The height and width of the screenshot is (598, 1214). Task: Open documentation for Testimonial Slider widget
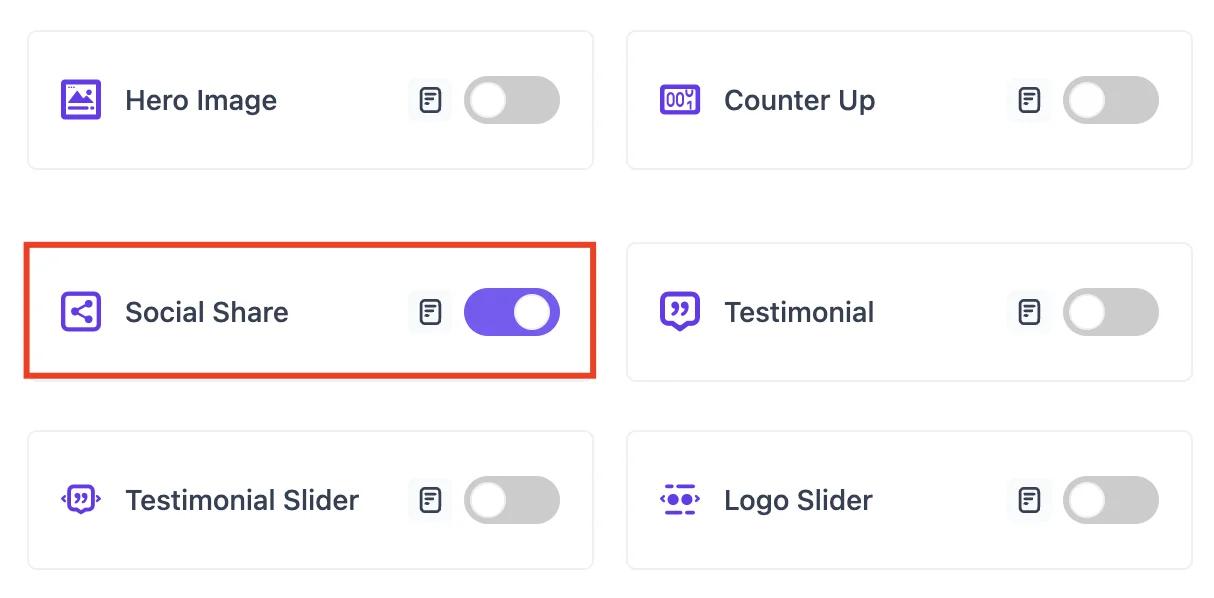point(430,500)
